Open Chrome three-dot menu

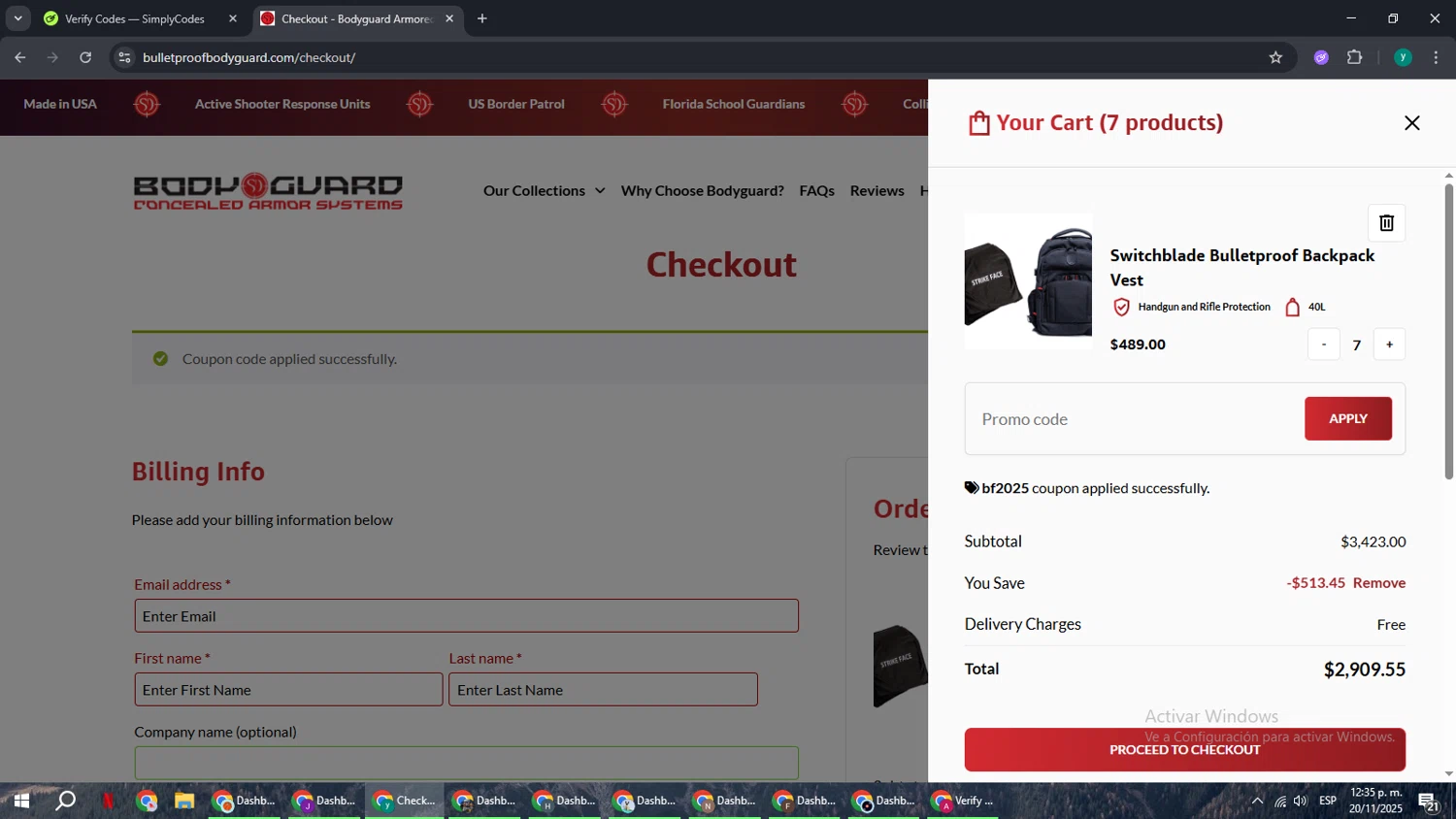coord(1436,57)
